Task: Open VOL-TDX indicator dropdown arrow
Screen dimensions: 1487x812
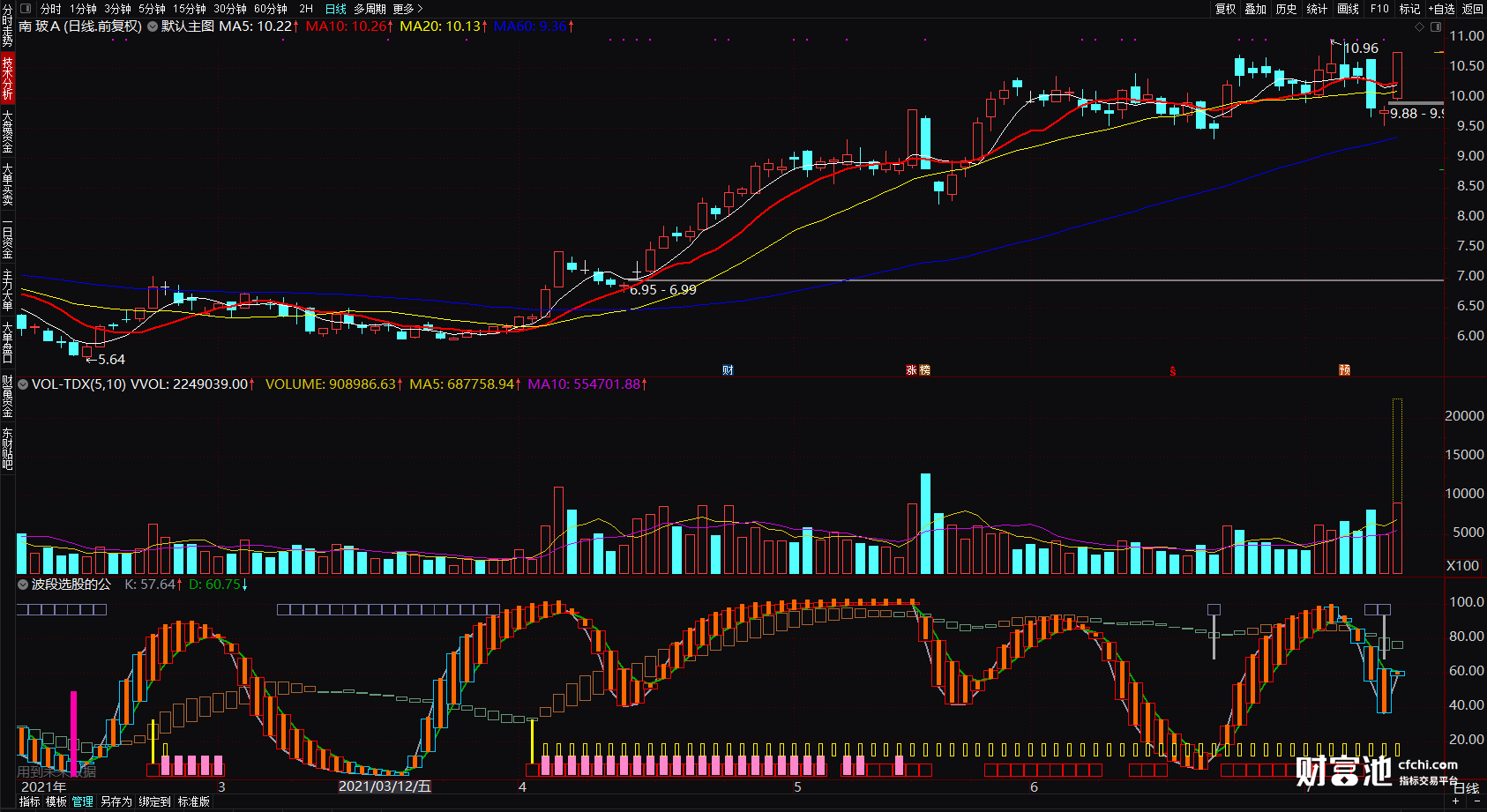Action: coord(23,384)
